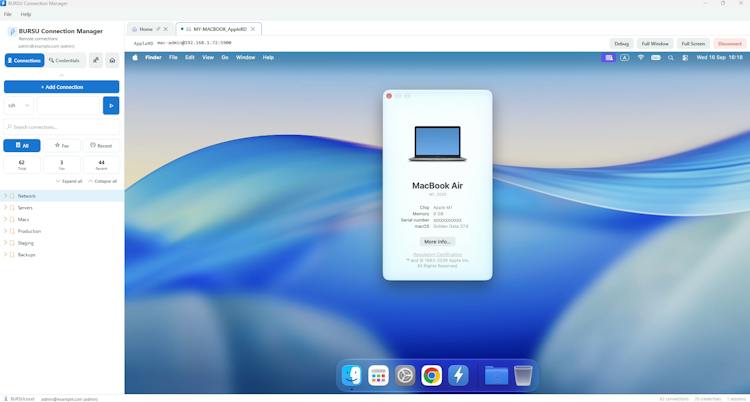Open the Finder icon in the remote Mac dock
This screenshot has height=402, width=750.
352,376
